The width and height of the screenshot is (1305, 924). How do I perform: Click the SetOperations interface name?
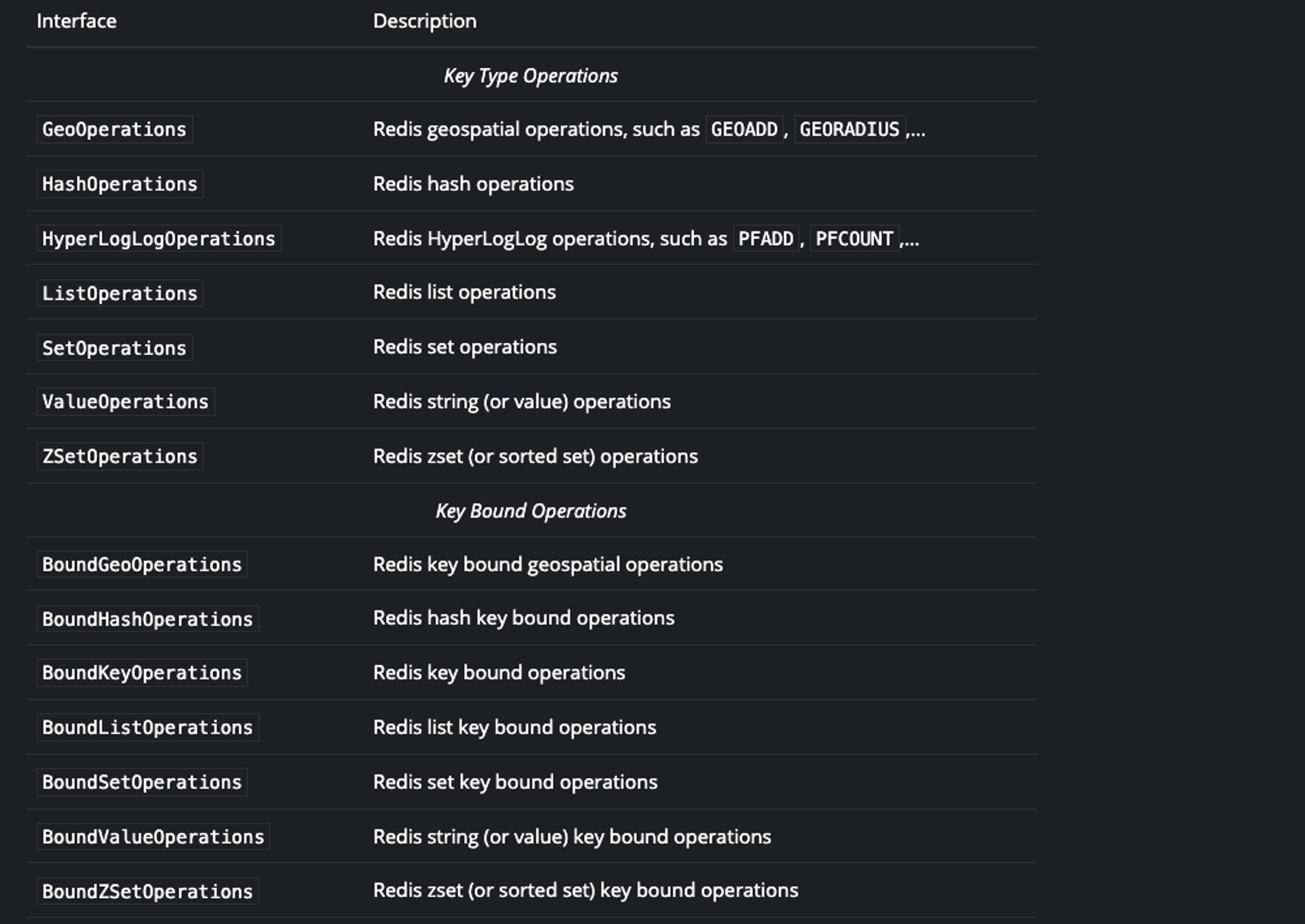click(x=114, y=348)
